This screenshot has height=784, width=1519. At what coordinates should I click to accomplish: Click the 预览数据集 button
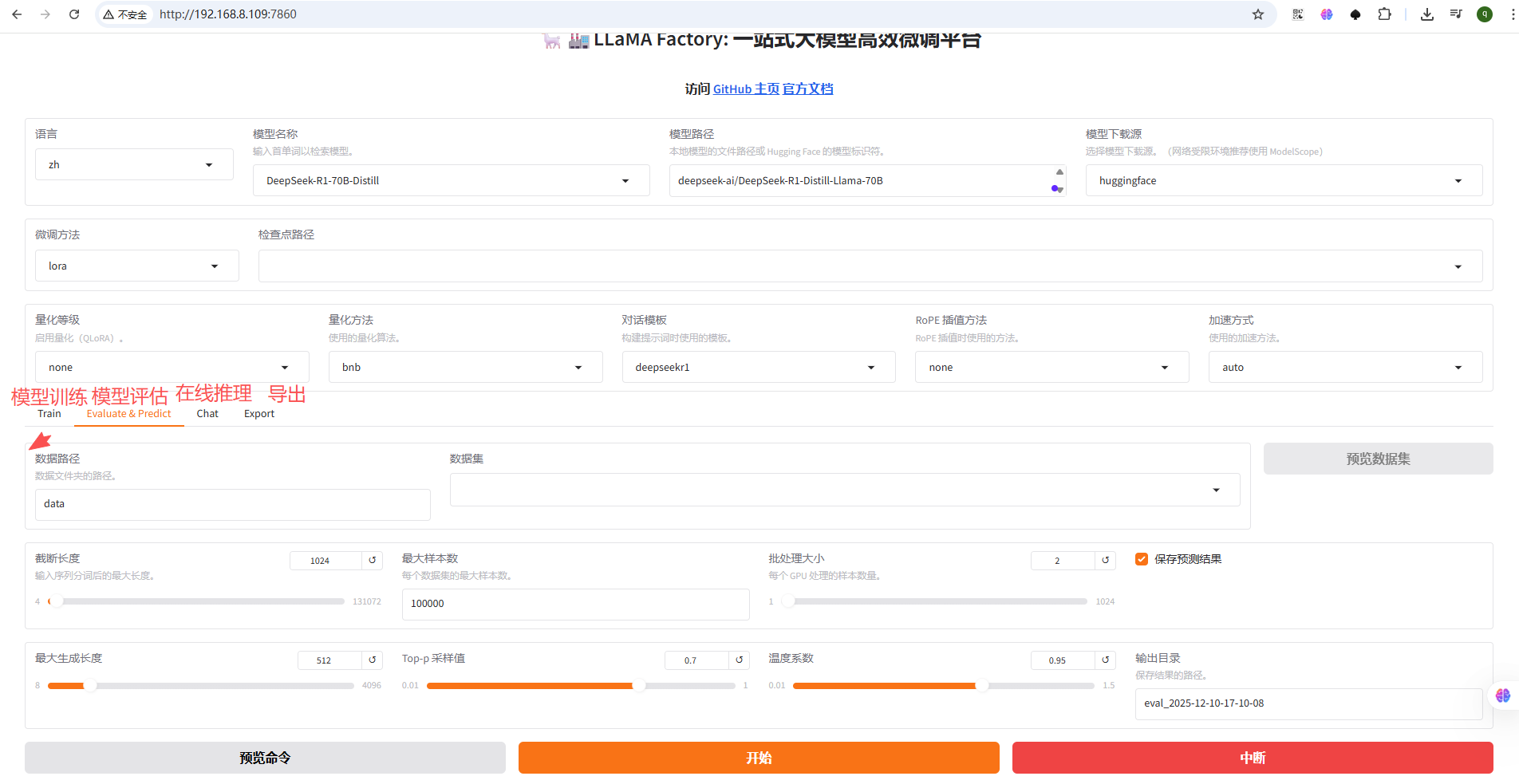[x=1378, y=459]
